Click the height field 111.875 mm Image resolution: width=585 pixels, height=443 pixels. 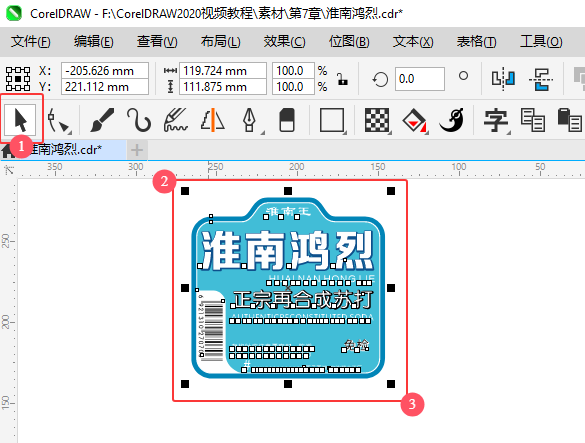(223, 87)
